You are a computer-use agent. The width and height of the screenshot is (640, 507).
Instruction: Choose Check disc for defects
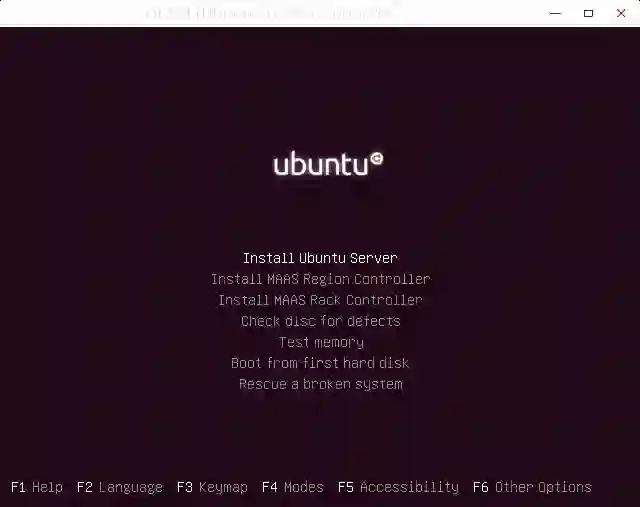tap(320, 321)
